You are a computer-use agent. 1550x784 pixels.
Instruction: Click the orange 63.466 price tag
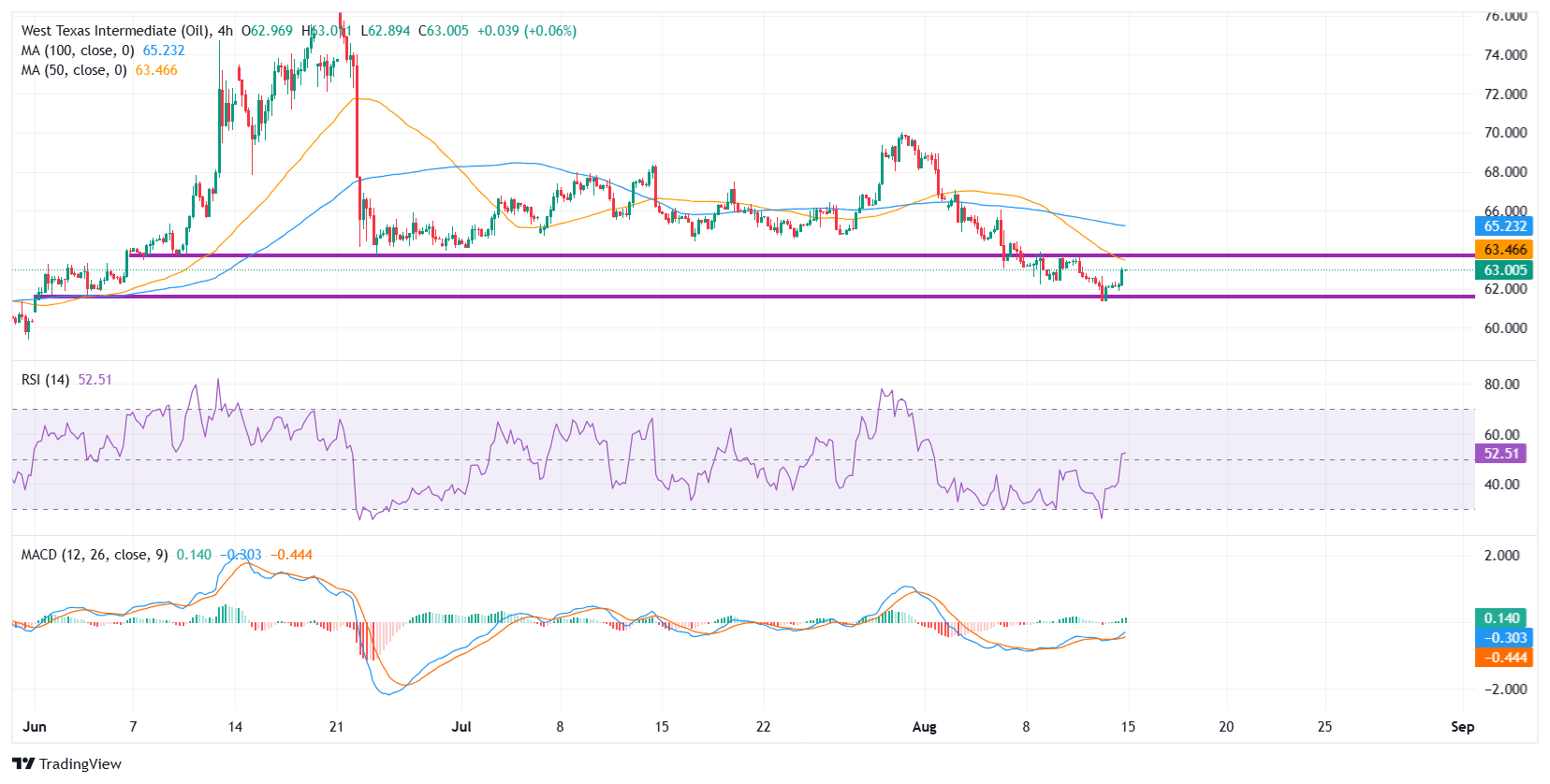coord(1504,250)
